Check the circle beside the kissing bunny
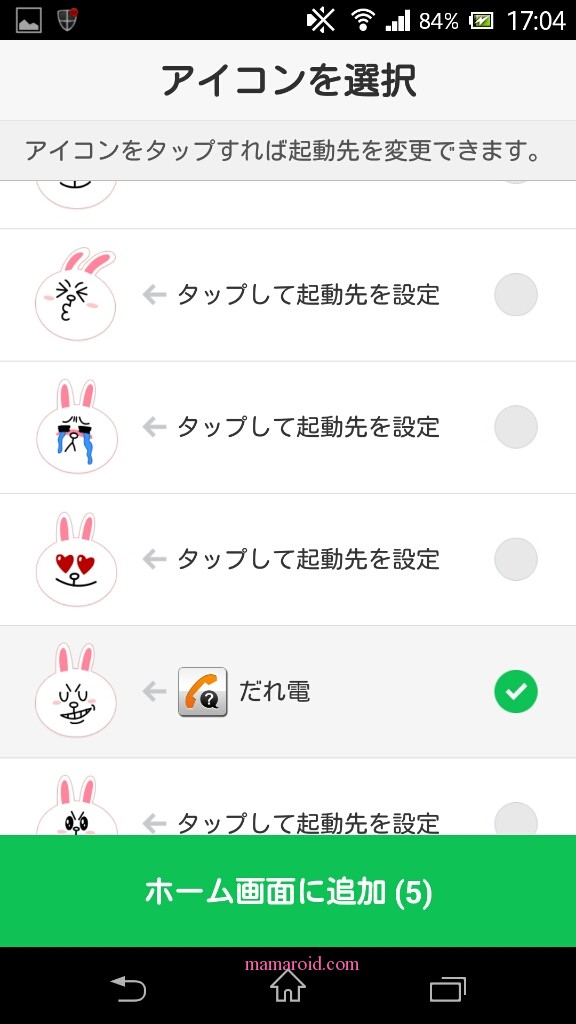The height and width of the screenshot is (1024, 576). [516, 295]
